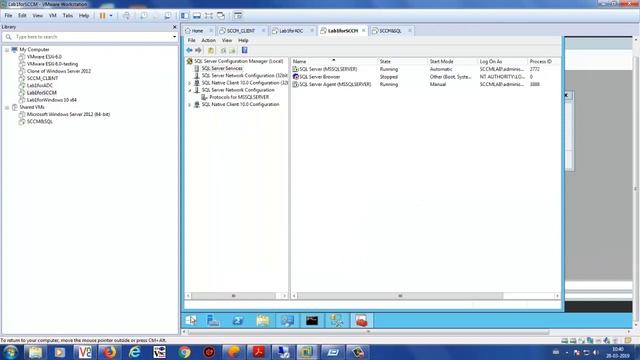Open the Command Prompt icon in guest taskbar
This screenshot has height=360, width=640.
pyautogui.click(x=312, y=321)
